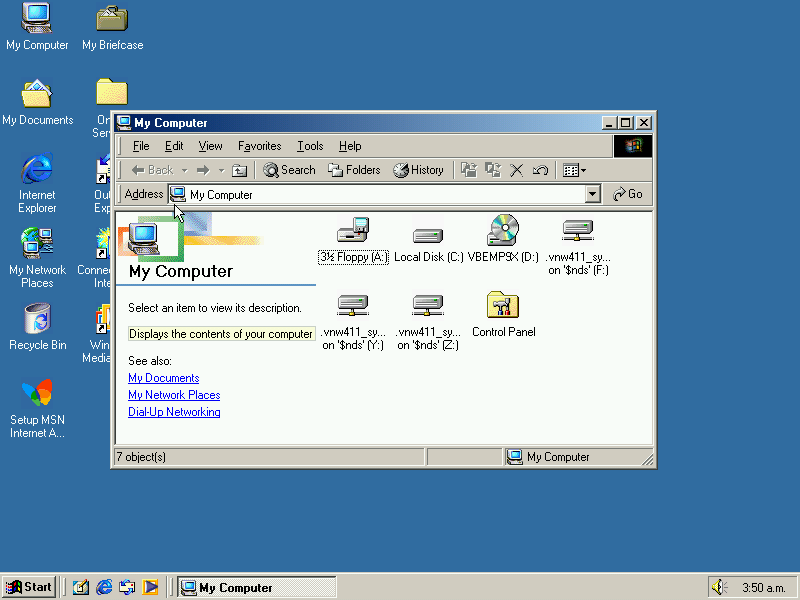Select the My Network Places desktop icon

click(37, 258)
